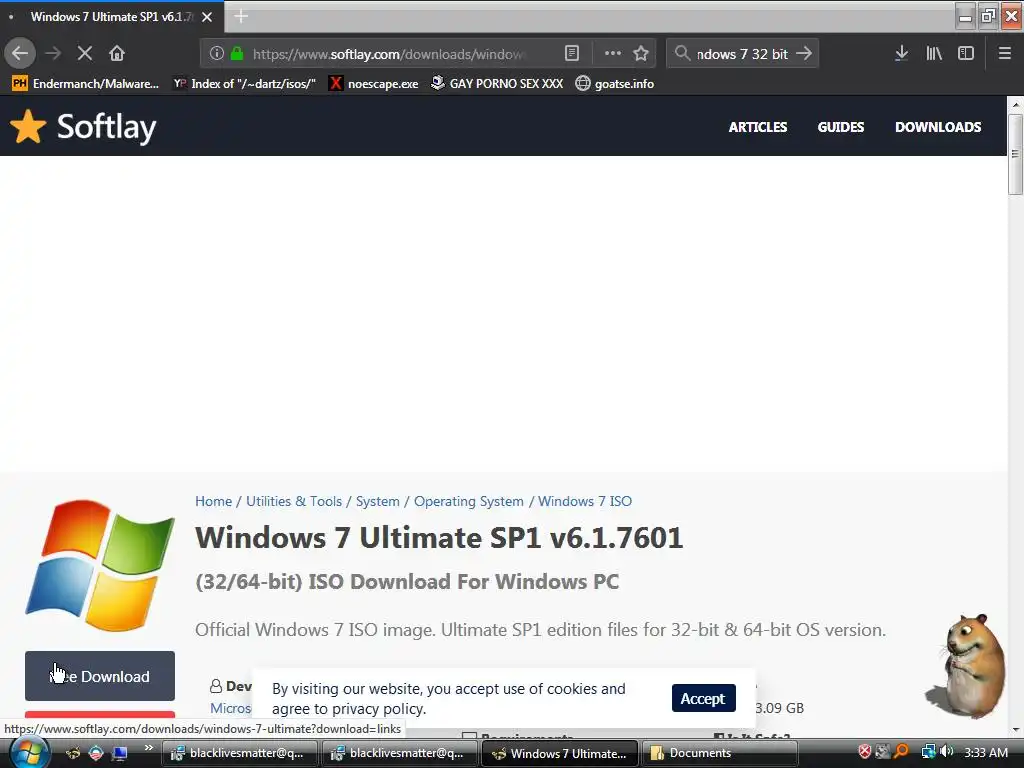Click the search box text

click(743, 54)
